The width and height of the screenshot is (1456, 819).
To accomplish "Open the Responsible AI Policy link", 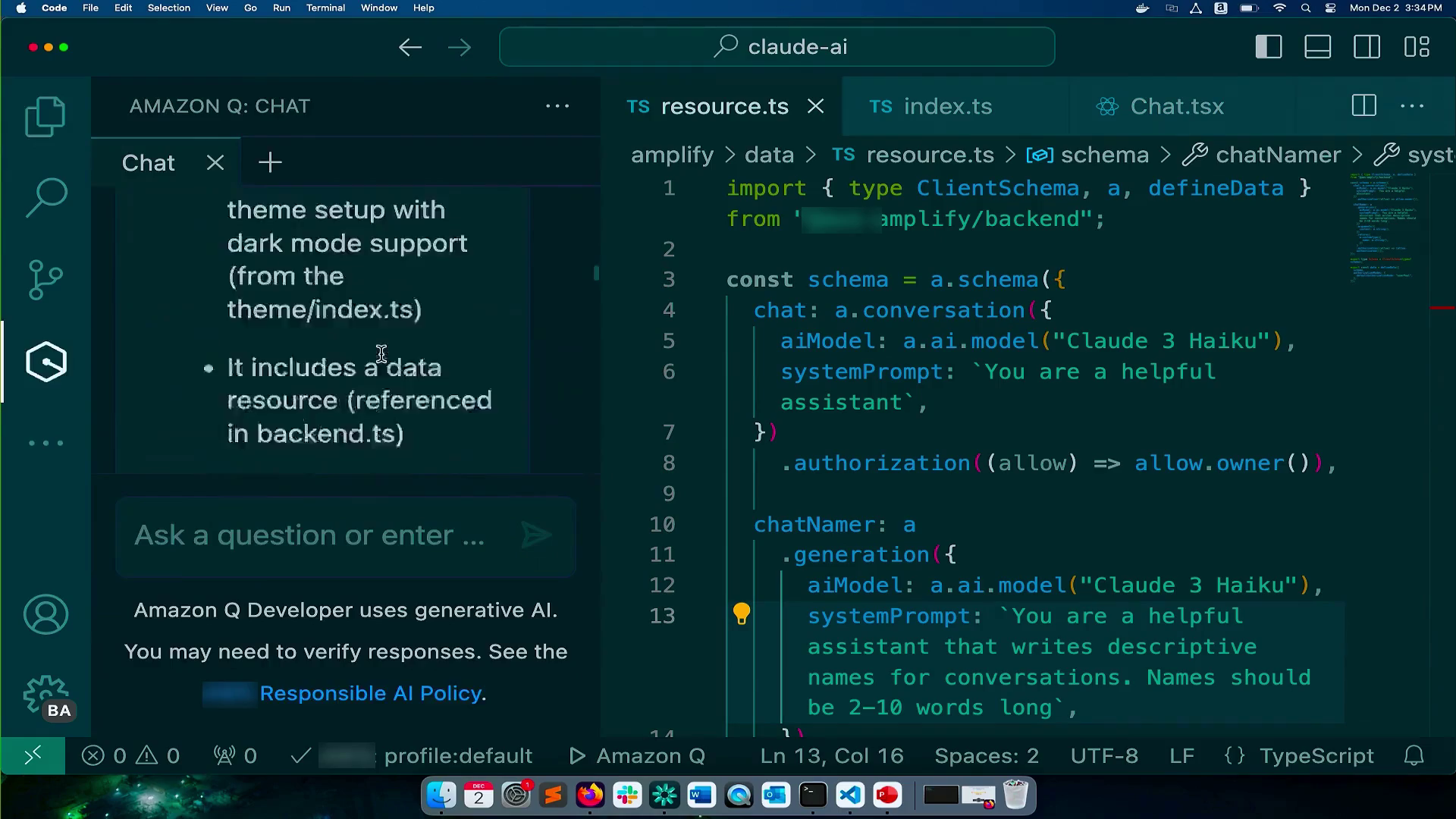I will point(370,693).
